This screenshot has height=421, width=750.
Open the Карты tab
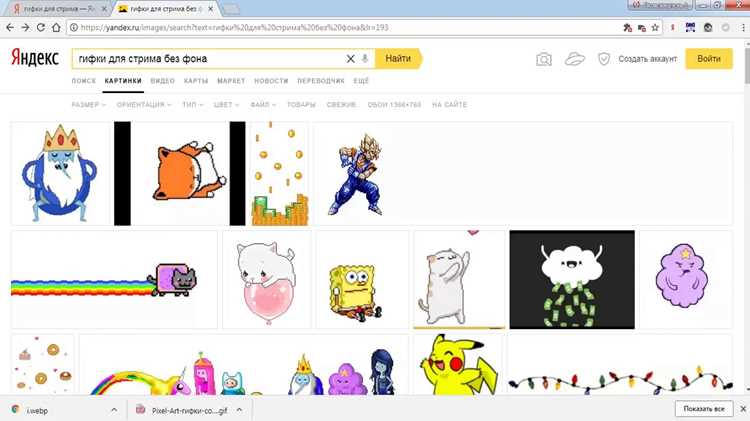(196, 81)
